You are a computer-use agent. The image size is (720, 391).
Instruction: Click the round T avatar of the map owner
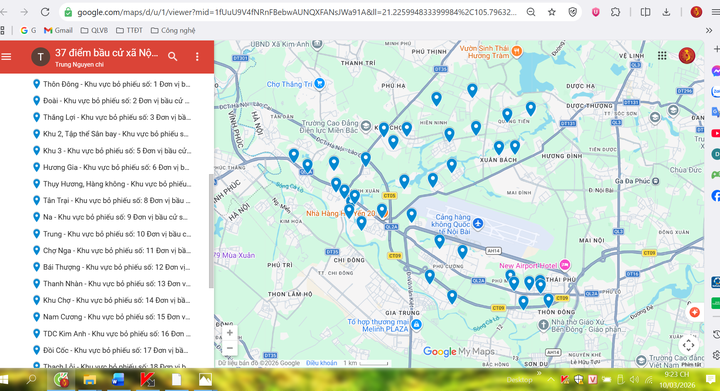pos(40,56)
